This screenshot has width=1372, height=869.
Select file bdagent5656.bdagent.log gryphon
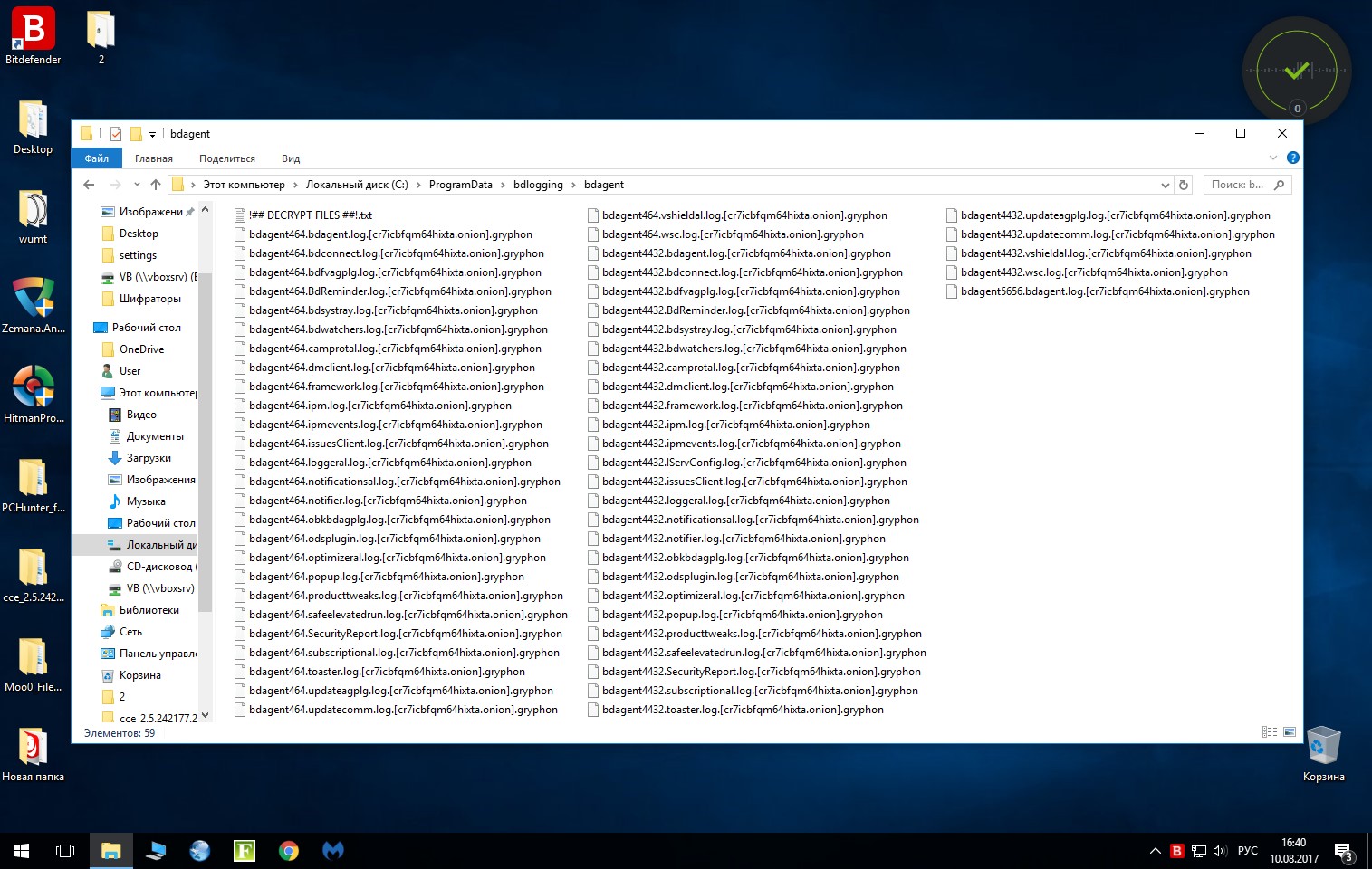1098,291
